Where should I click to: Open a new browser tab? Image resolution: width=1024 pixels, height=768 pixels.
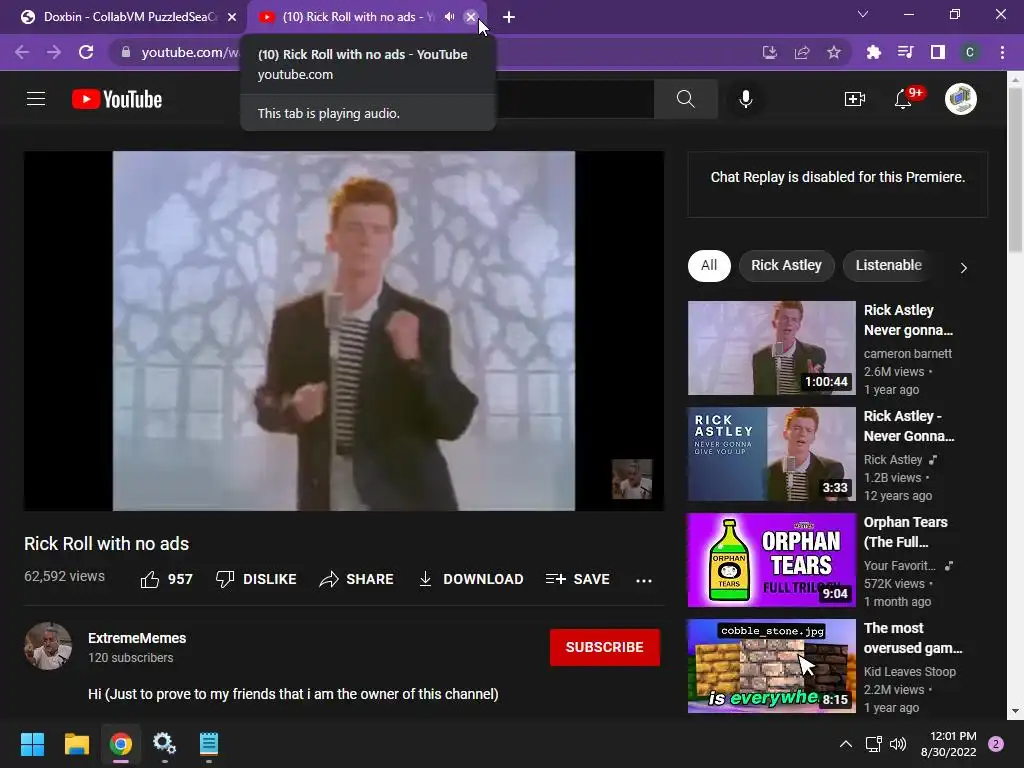[x=509, y=17]
